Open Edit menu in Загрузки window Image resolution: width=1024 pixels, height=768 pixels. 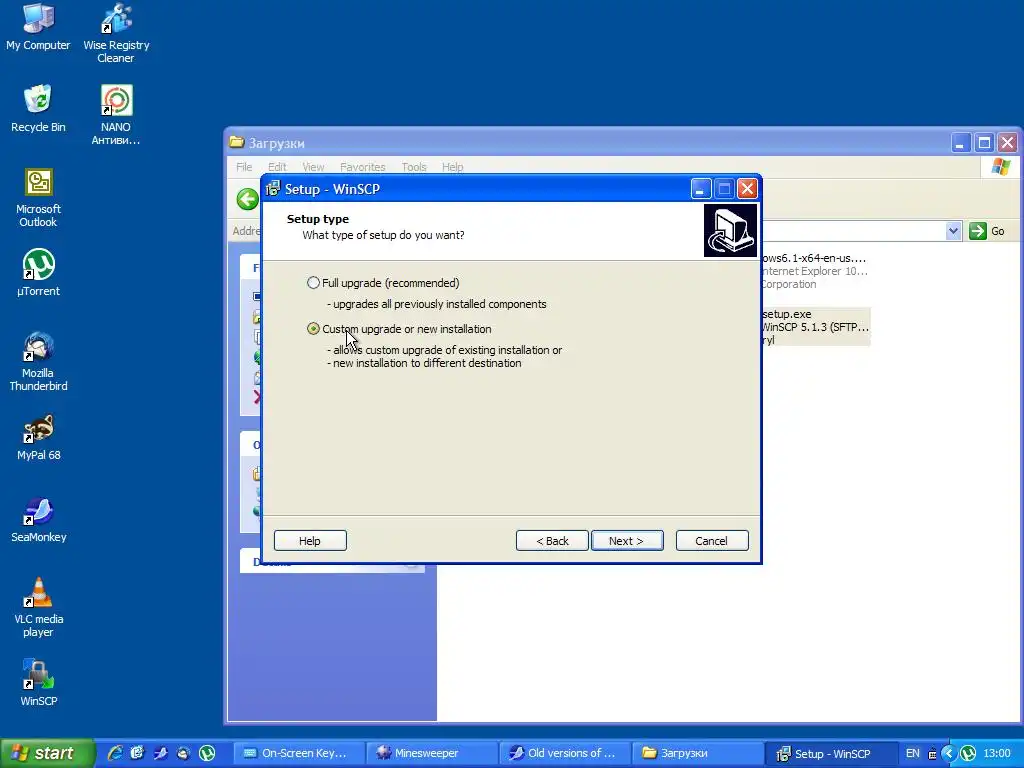277,167
